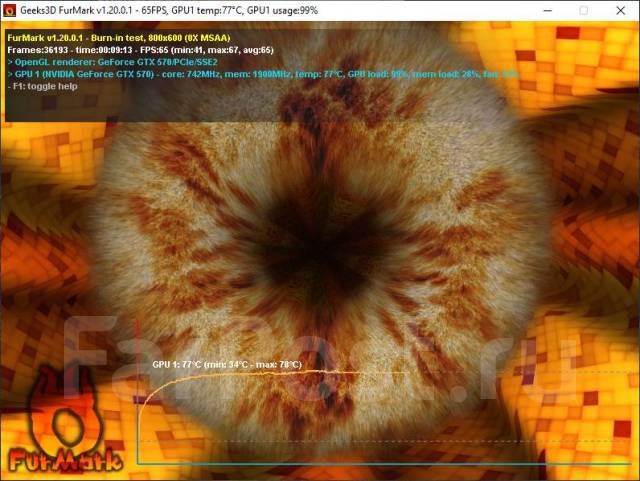Select the Frames and FPS statistics line
The height and width of the screenshot is (481, 640).
pos(140,48)
